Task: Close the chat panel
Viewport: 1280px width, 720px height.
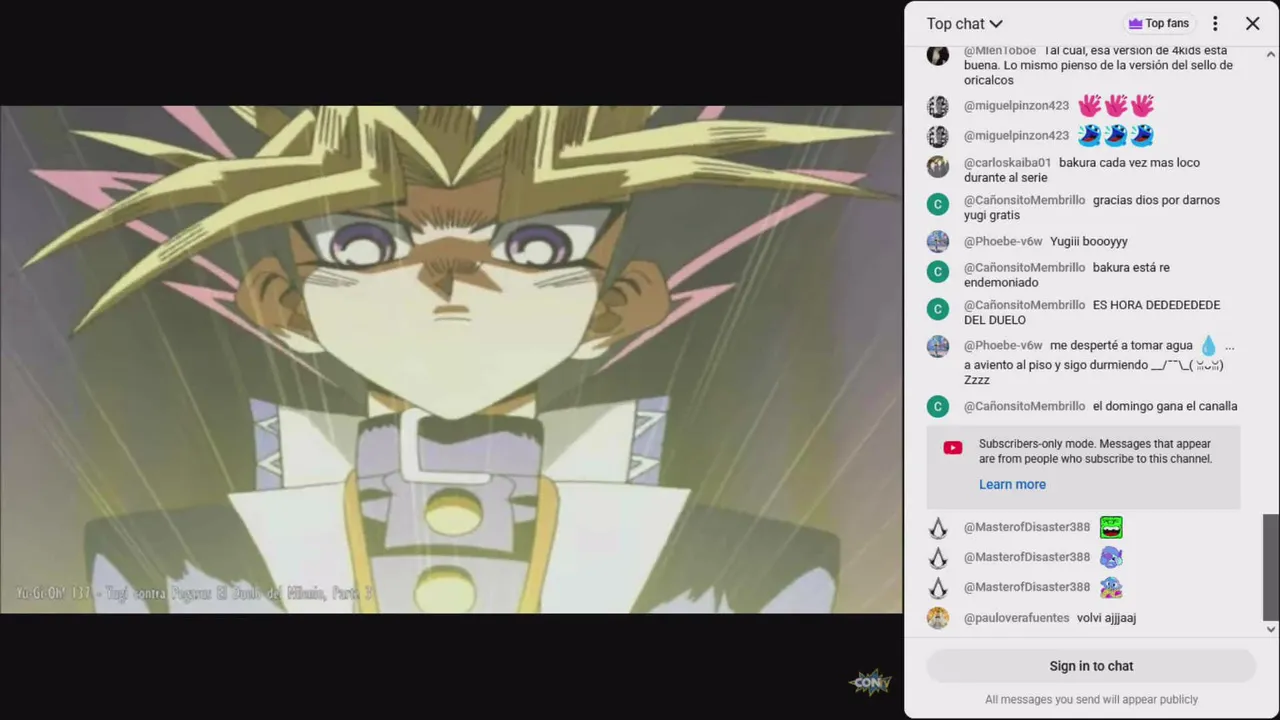Action: pyautogui.click(x=1252, y=23)
